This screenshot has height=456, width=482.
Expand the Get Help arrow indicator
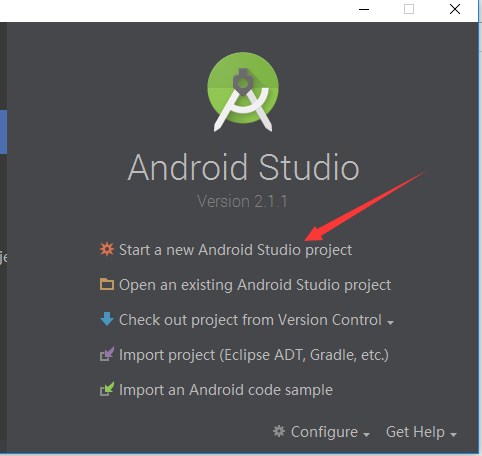453,435
